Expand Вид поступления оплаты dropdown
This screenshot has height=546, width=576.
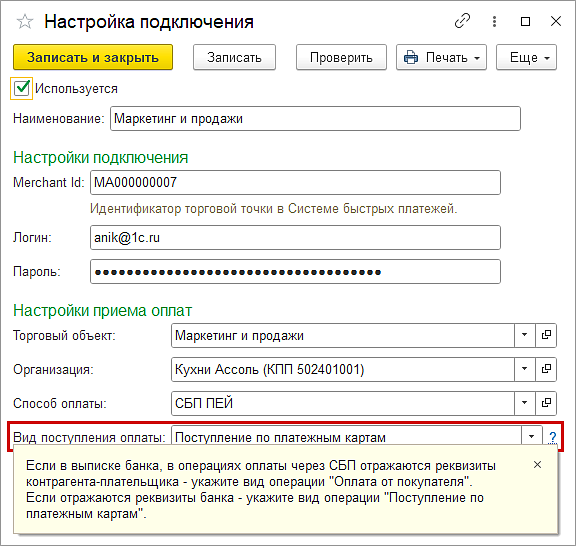[x=532, y=436]
